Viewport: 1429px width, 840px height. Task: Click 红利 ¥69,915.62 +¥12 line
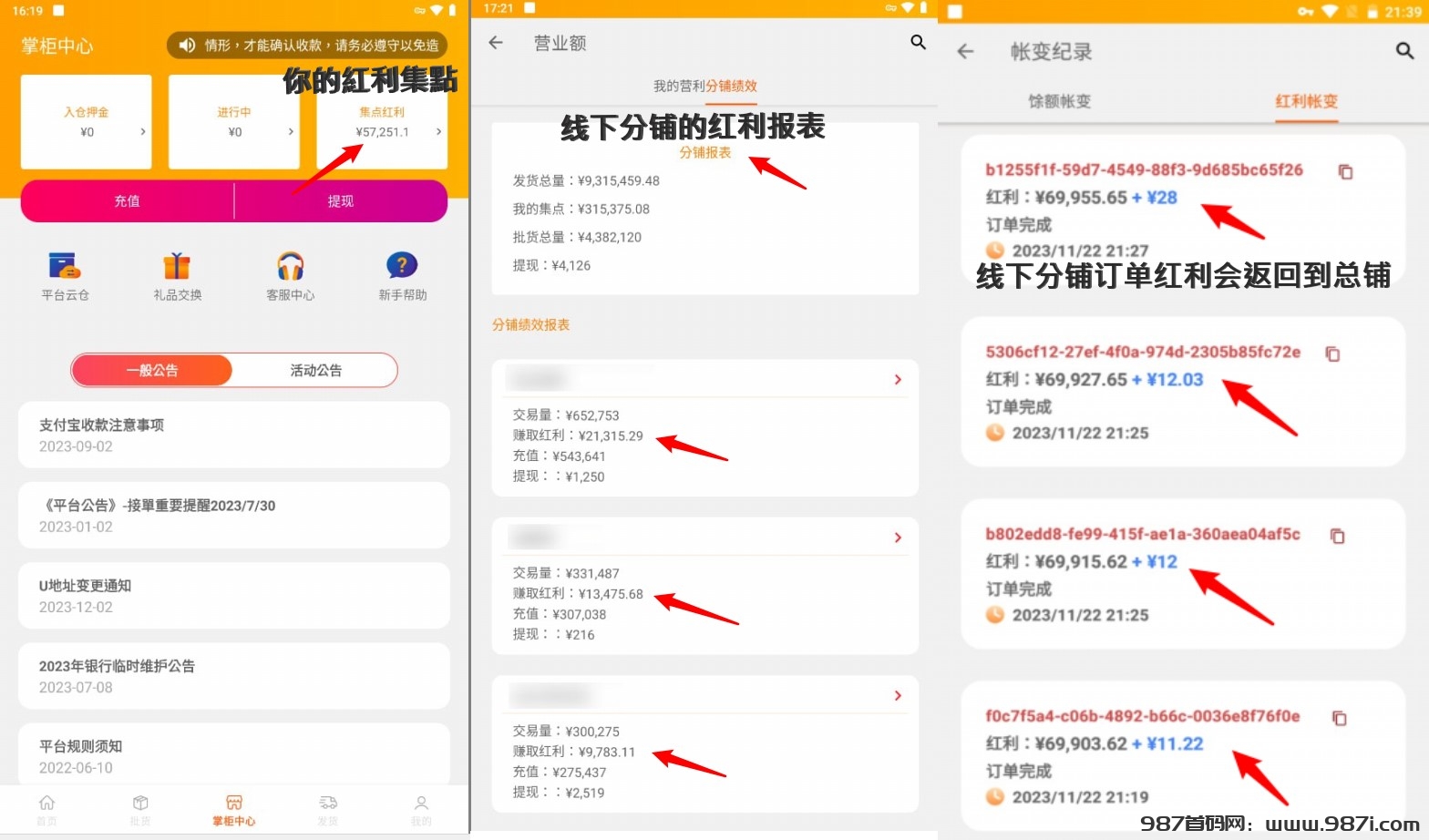click(1081, 562)
